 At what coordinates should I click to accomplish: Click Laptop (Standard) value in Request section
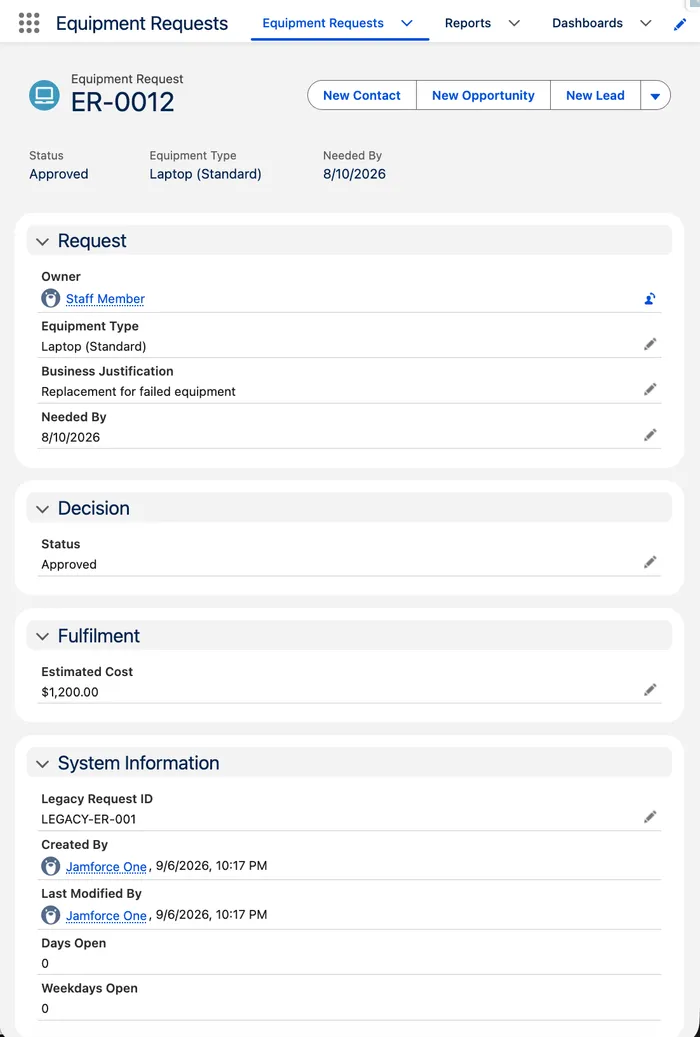pos(93,346)
